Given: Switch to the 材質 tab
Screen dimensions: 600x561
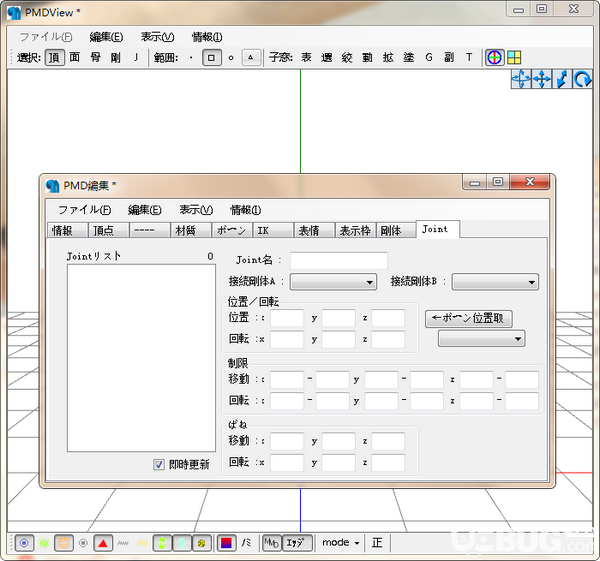Looking at the screenshot, I should pos(190,230).
